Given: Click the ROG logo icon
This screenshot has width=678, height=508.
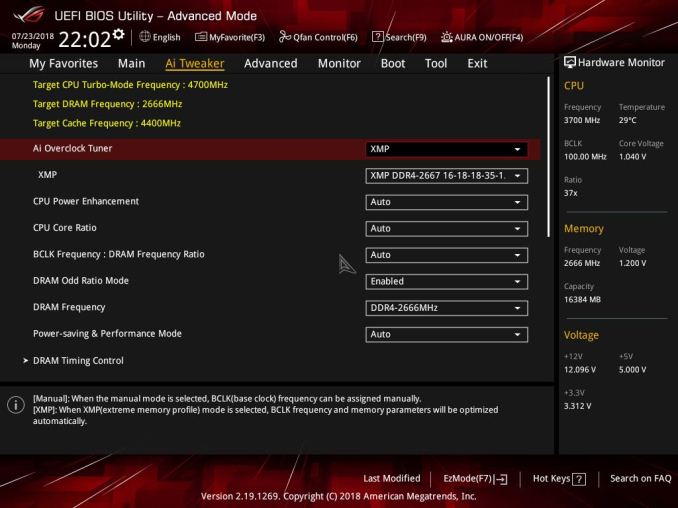Looking at the screenshot, I should (29, 16).
